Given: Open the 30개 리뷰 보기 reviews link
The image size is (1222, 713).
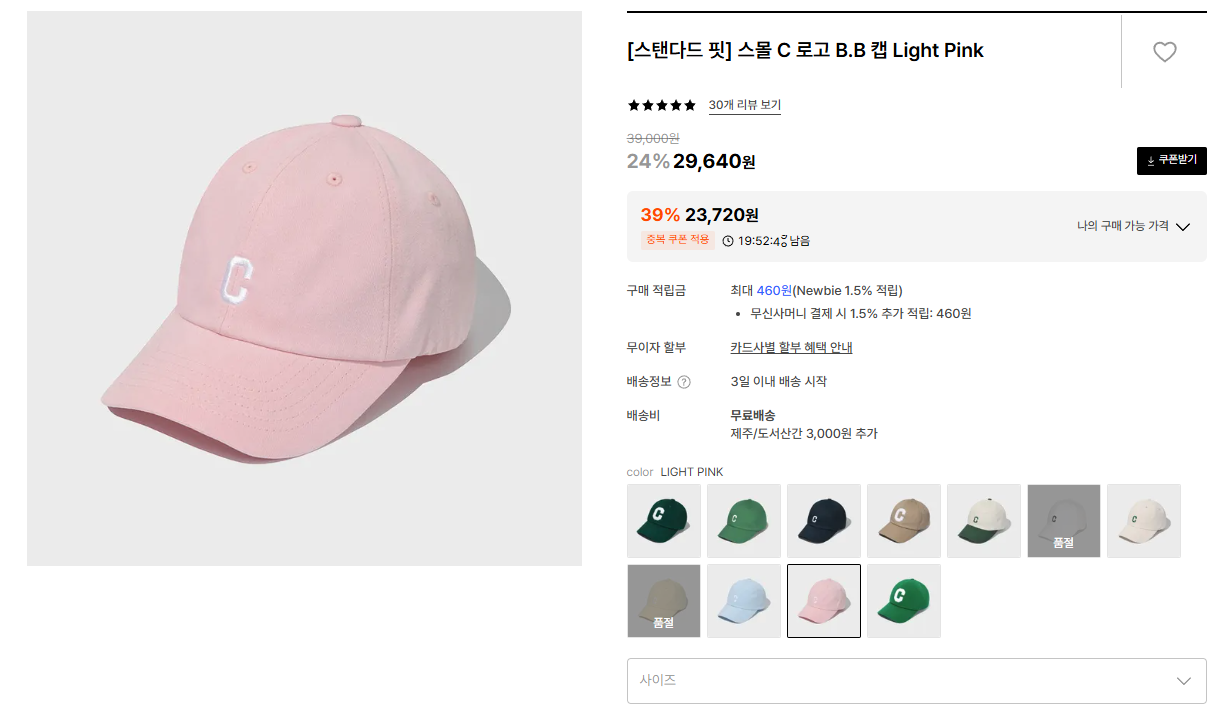Looking at the screenshot, I should (x=744, y=105).
